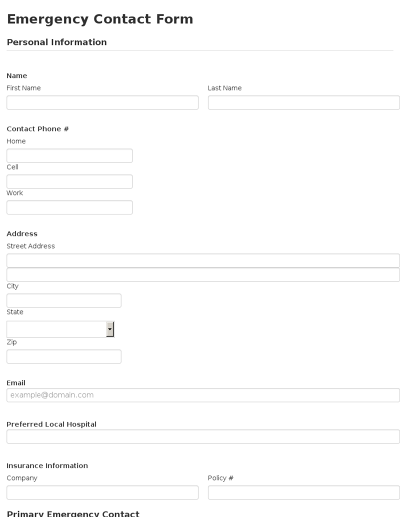
Task: Click the Email field with example@domain.com placeholder
Action: click(203, 395)
